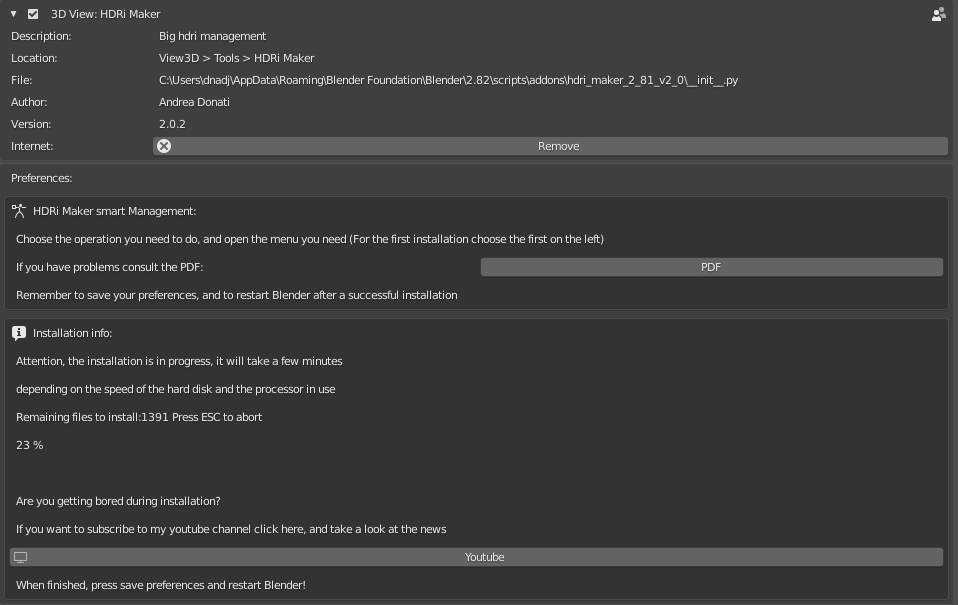Click the Preferences section label
This screenshot has height=605, width=958.
point(42,178)
